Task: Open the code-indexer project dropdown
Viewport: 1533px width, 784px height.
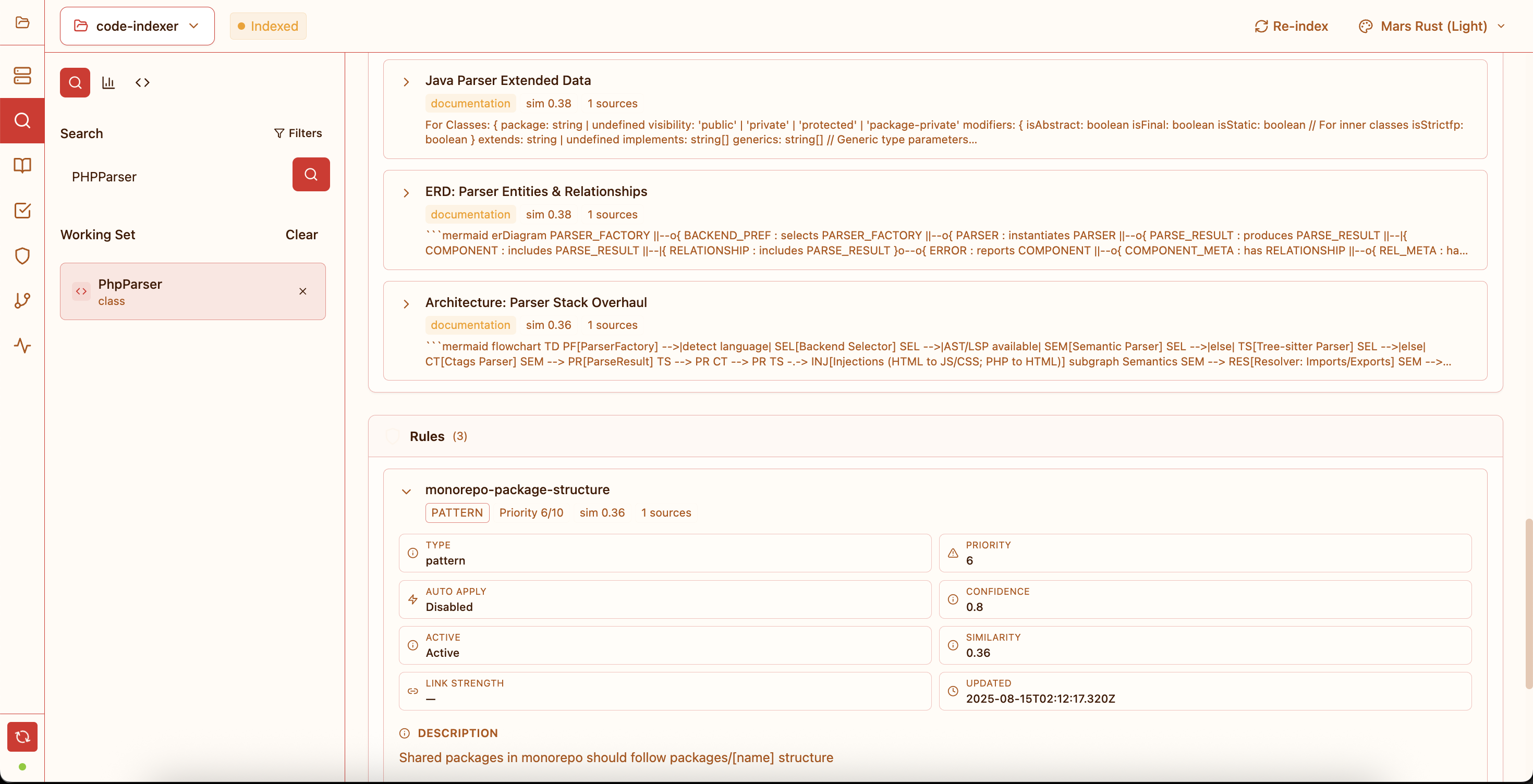Action: [137, 26]
